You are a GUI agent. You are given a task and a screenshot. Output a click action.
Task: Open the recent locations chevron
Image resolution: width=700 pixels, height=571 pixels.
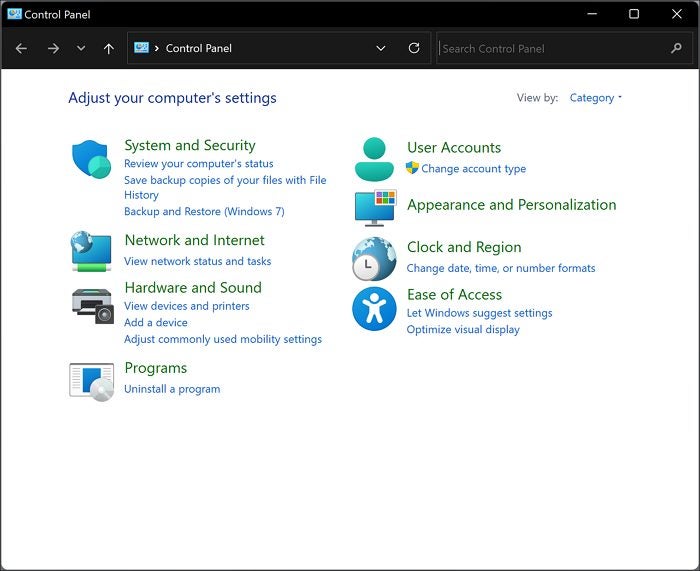point(81,48)
